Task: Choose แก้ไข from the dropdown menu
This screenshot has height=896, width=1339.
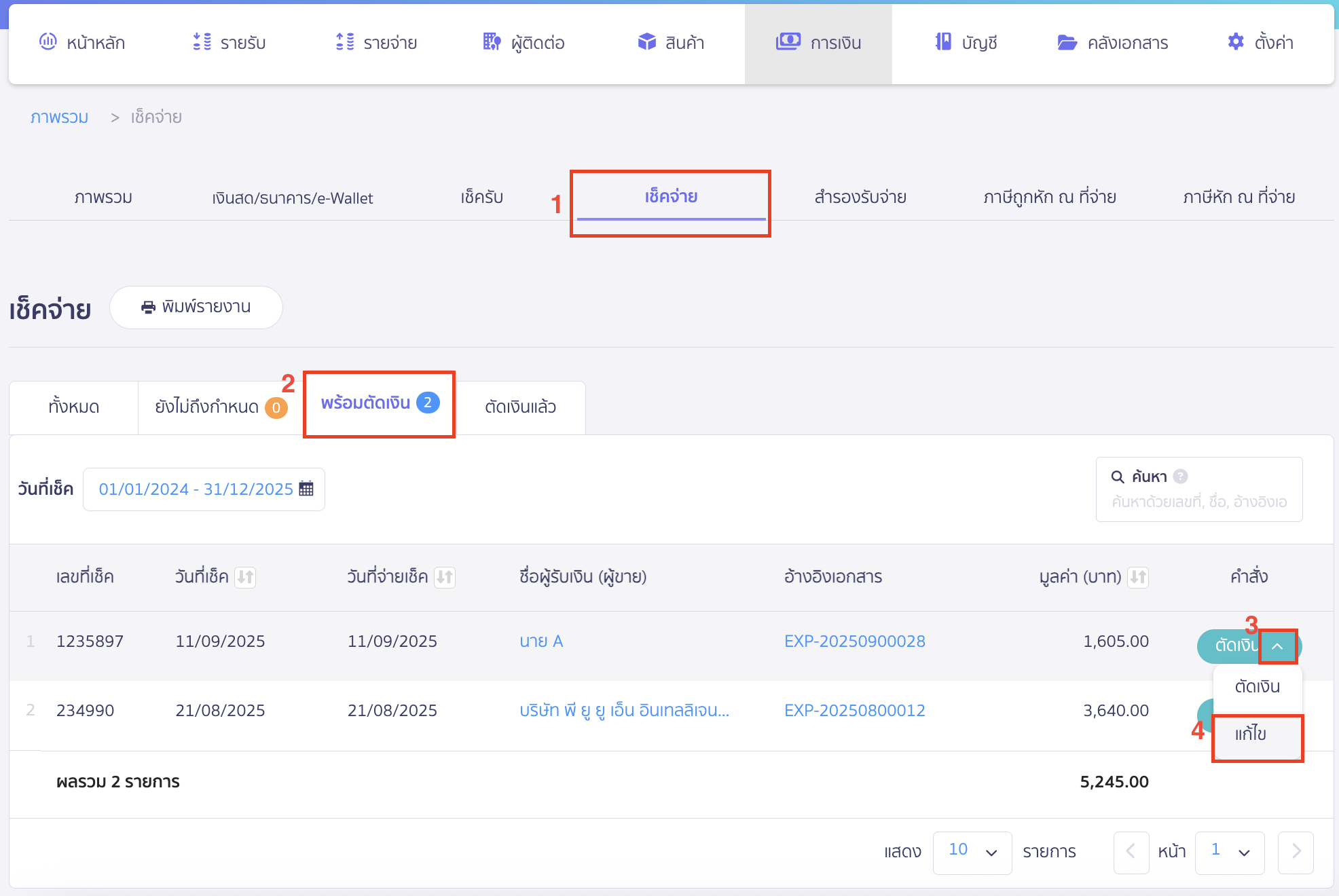Action: coord(1258,734)
